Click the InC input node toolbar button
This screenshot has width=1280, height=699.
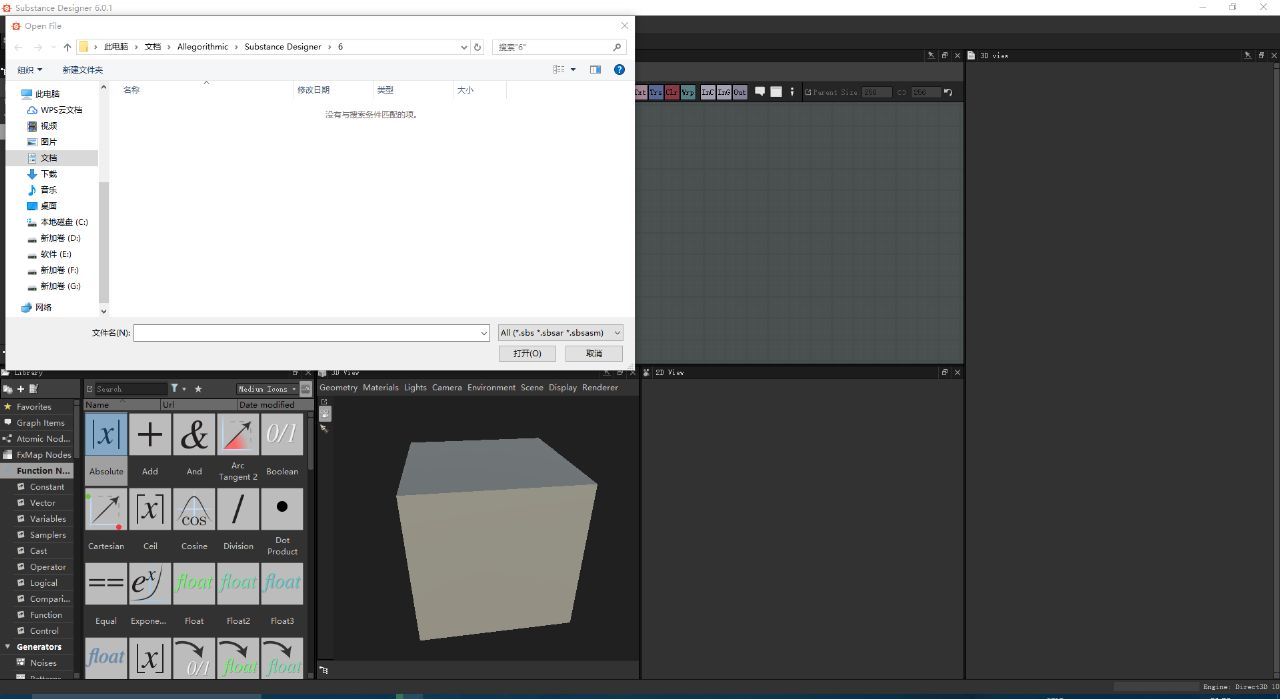[x=708, y=92]
